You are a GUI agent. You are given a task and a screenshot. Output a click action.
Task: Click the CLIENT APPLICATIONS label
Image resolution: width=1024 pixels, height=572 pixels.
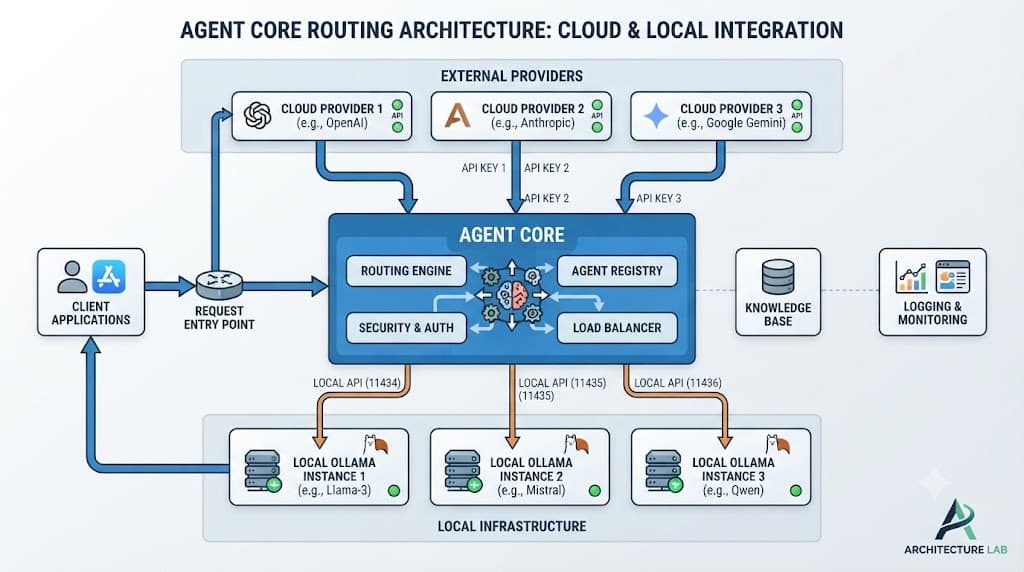pyautogui.click(x=91, y=313)
